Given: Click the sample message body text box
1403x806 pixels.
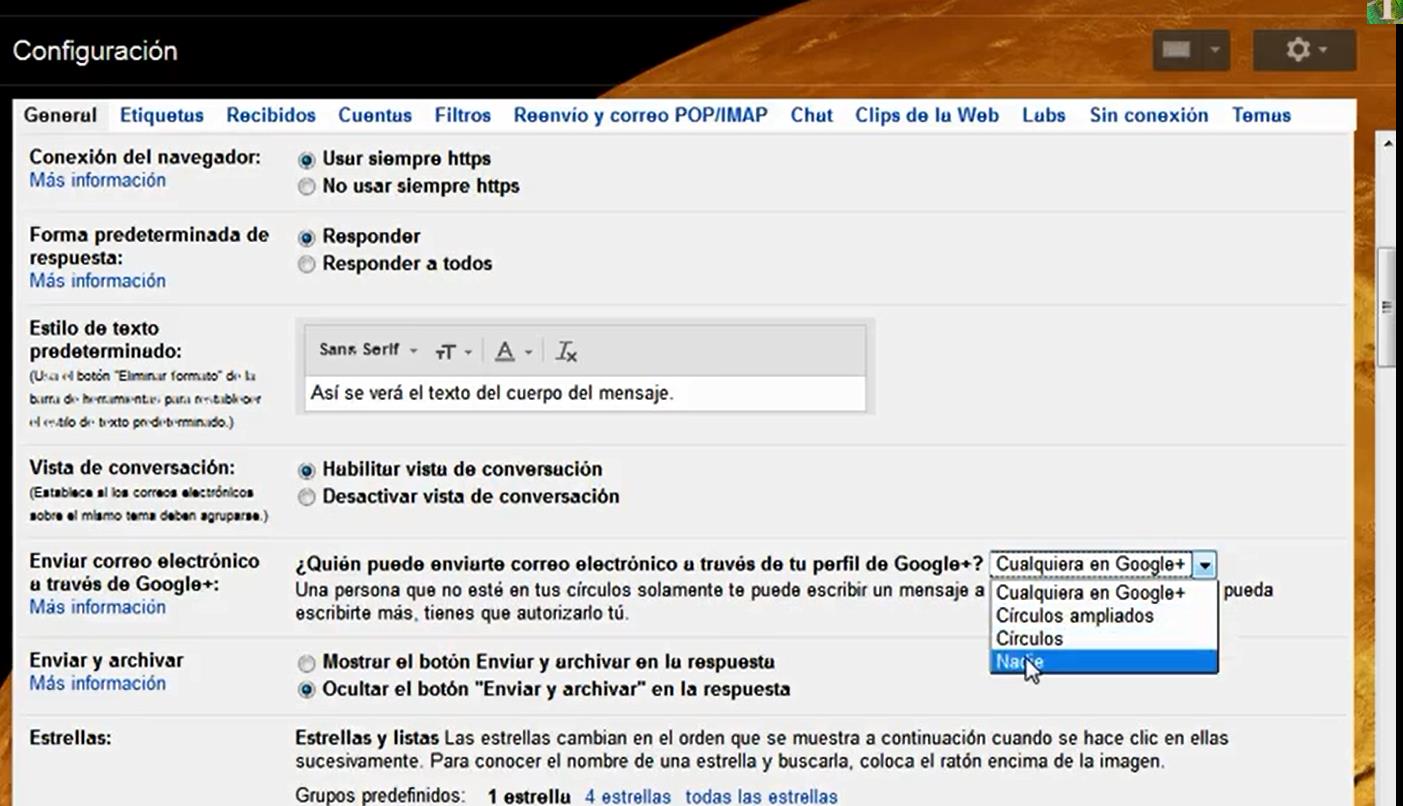Looking at the screenshot, I should [x=585, y=393].
